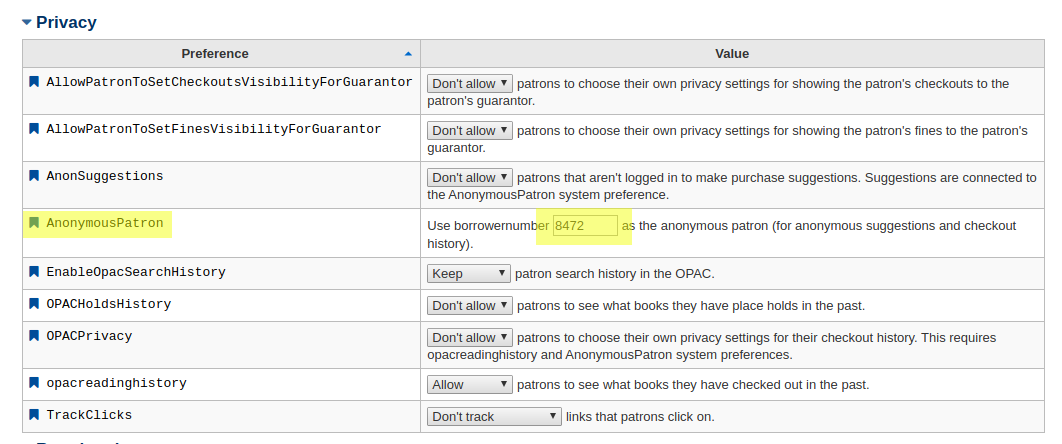Click the Privacy section heading
Viewport: 1062px width, 444px height.
[x=66, y=22]
